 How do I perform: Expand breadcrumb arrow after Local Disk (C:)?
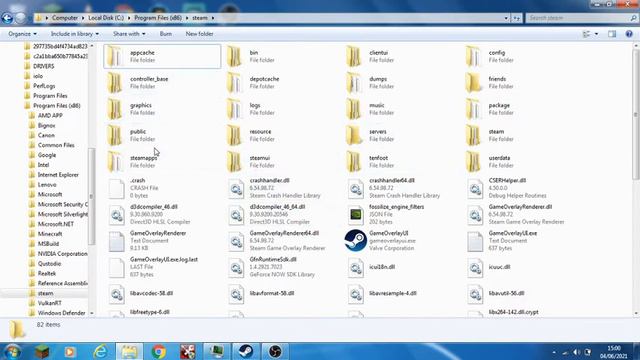[129, 18]
